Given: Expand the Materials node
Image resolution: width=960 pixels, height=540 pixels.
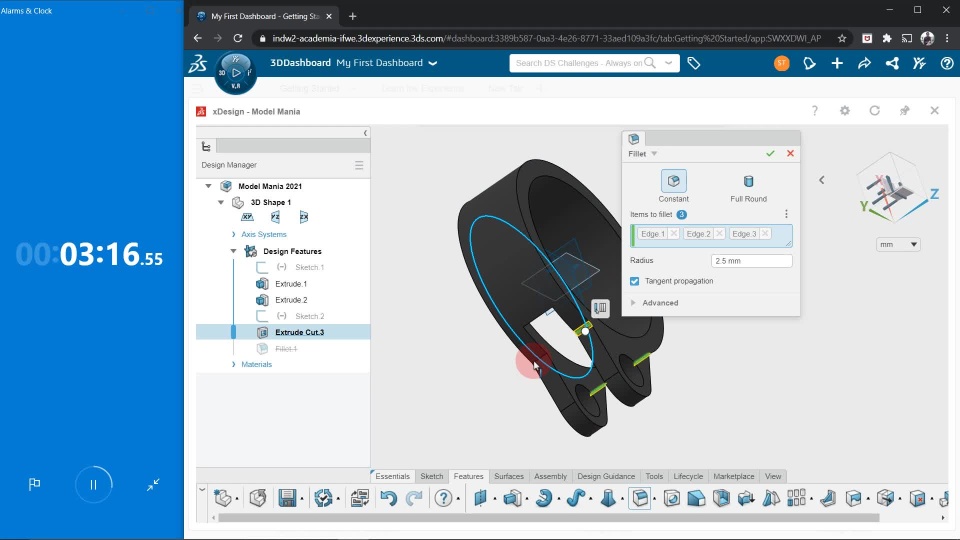Looking at the screenshot, I should click(x=233, y=364).
